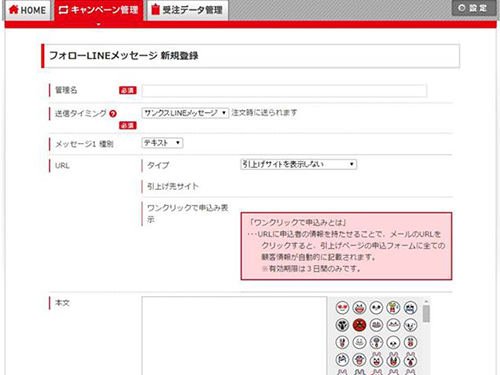The height and width of the screenshot is (375, 500).
Task: Click the 必須 badge next to 管理名
Action: 128,90
